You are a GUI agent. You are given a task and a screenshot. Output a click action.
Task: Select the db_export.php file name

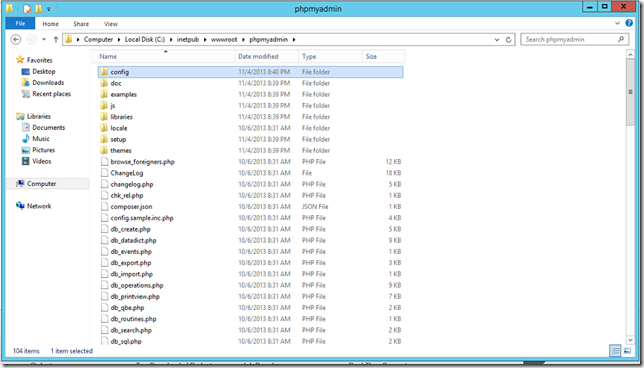[131, 263]
